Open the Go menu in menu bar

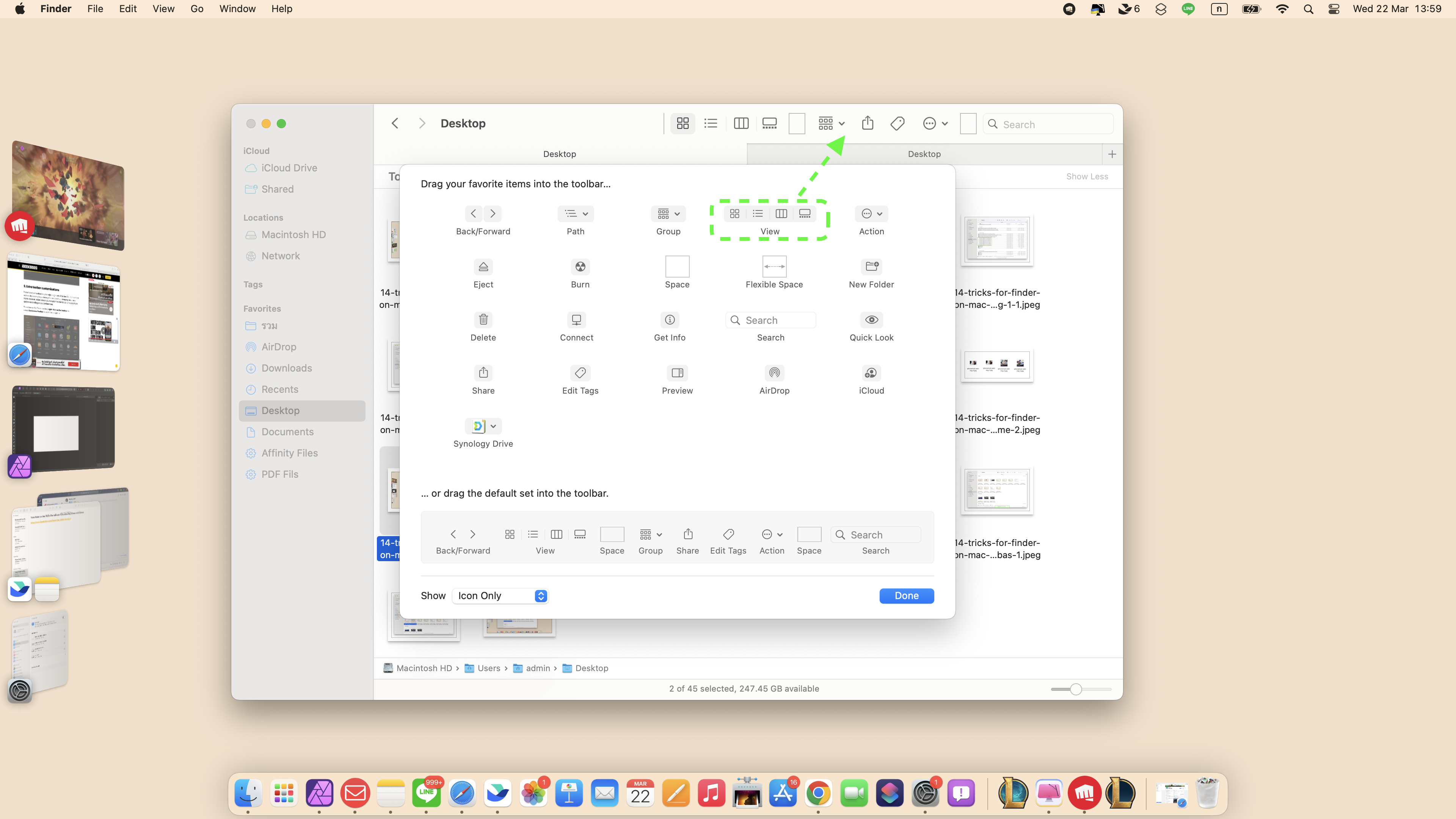tap(197, 8)
